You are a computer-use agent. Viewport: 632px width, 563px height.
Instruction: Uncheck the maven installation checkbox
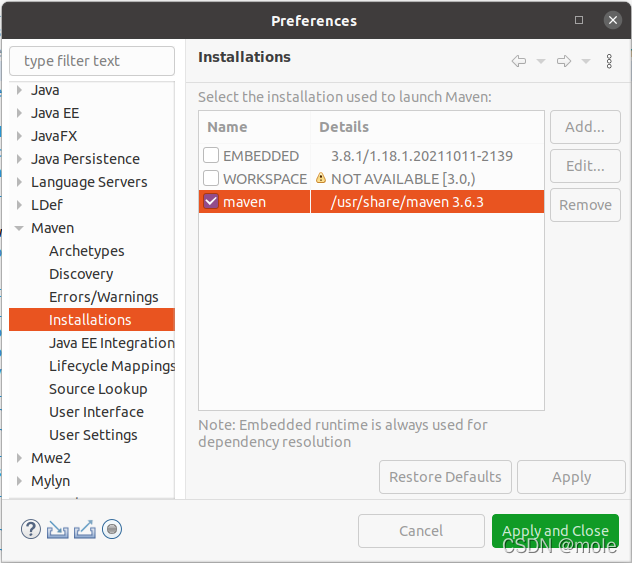pyautogui.click(x=211, y=201)
